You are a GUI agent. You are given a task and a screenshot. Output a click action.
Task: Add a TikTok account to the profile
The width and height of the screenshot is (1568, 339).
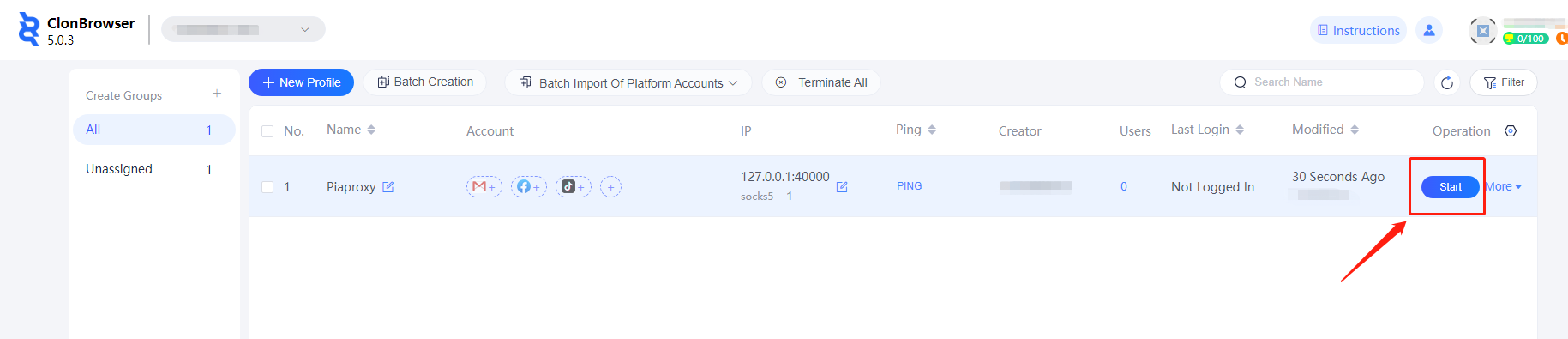point(573,186)
